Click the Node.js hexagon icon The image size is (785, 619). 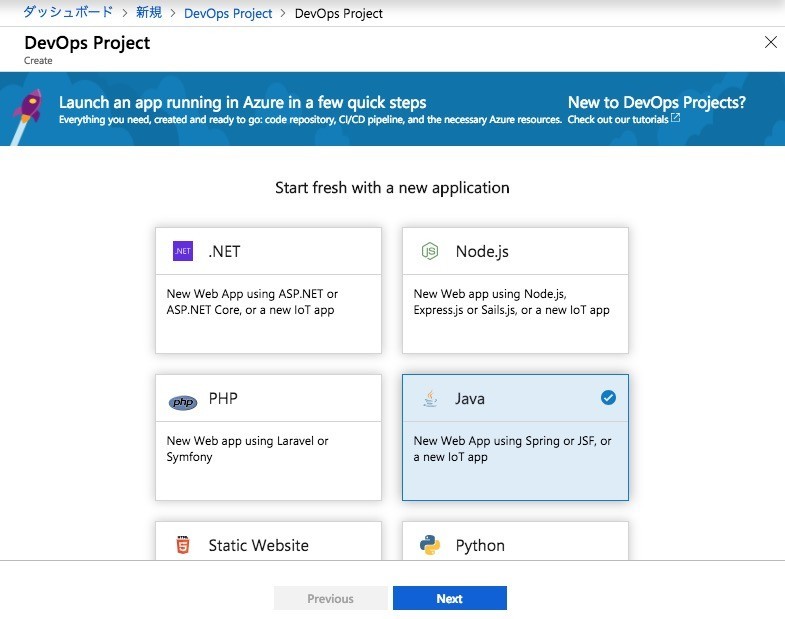point(430,251)
